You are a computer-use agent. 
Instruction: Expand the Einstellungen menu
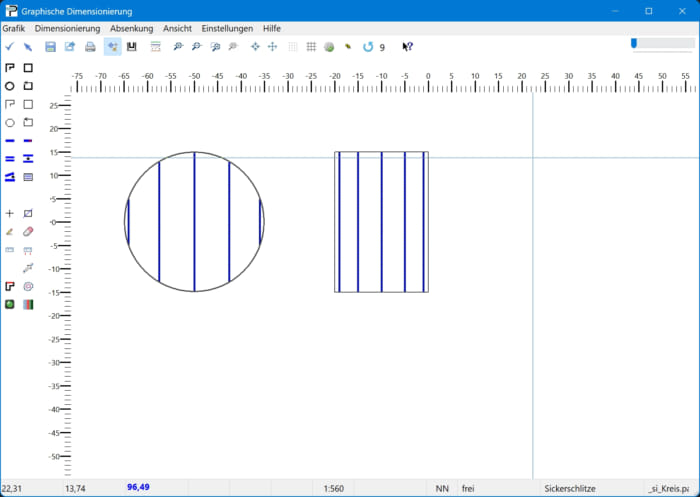227,29
